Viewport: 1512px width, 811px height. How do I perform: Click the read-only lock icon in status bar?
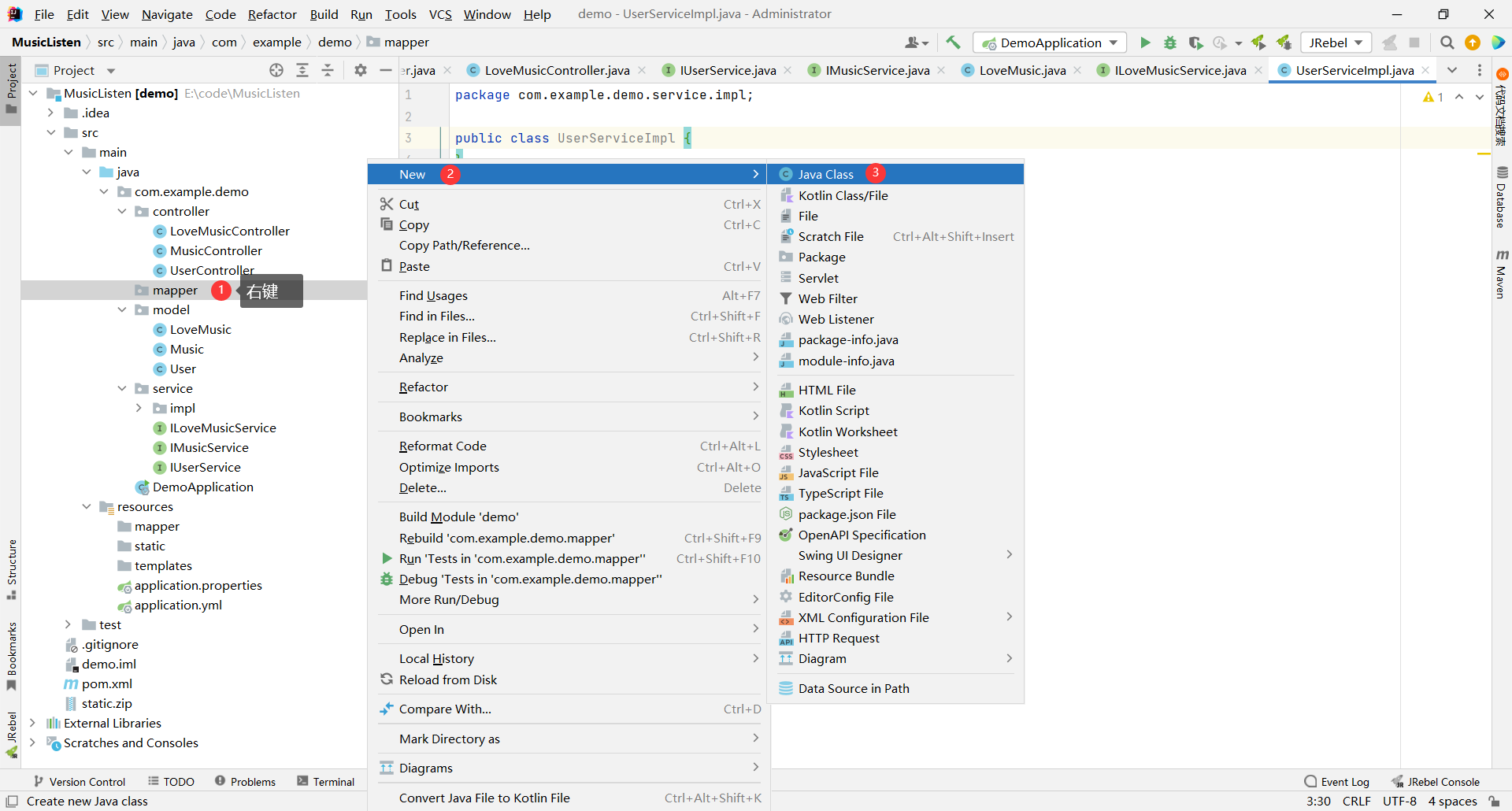[x=1494, y=801]
